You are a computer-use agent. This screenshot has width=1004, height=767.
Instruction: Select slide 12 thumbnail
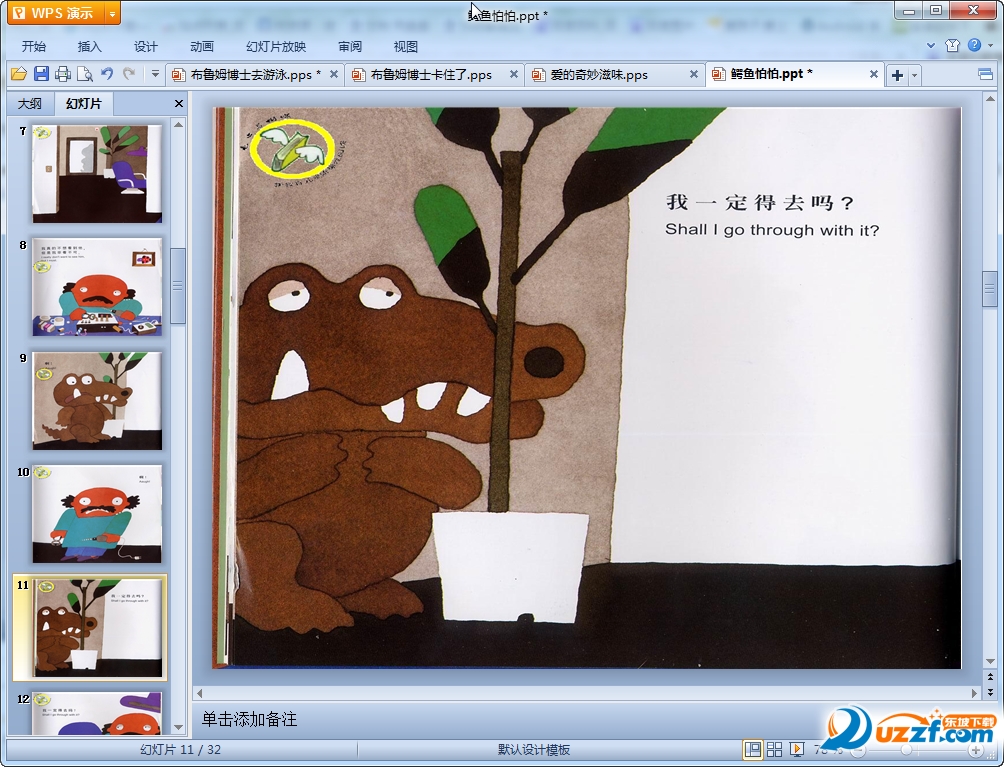[x=97, y=713]
